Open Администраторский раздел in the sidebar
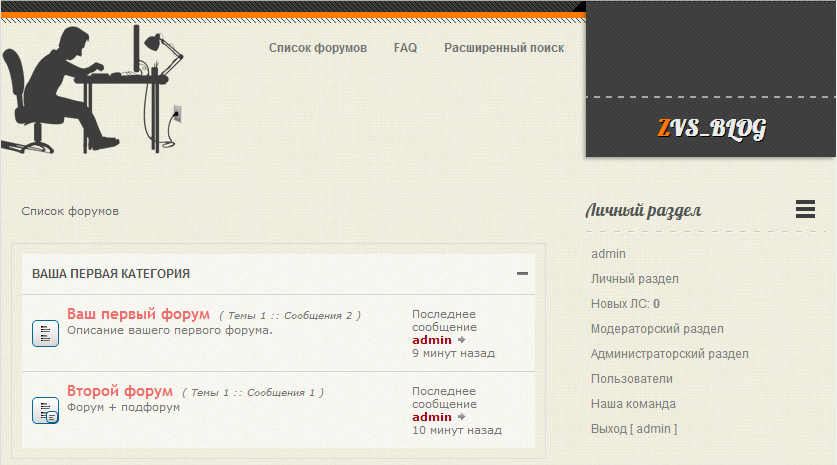The width and height of the screenshot is (837, 465). (669, 354)
